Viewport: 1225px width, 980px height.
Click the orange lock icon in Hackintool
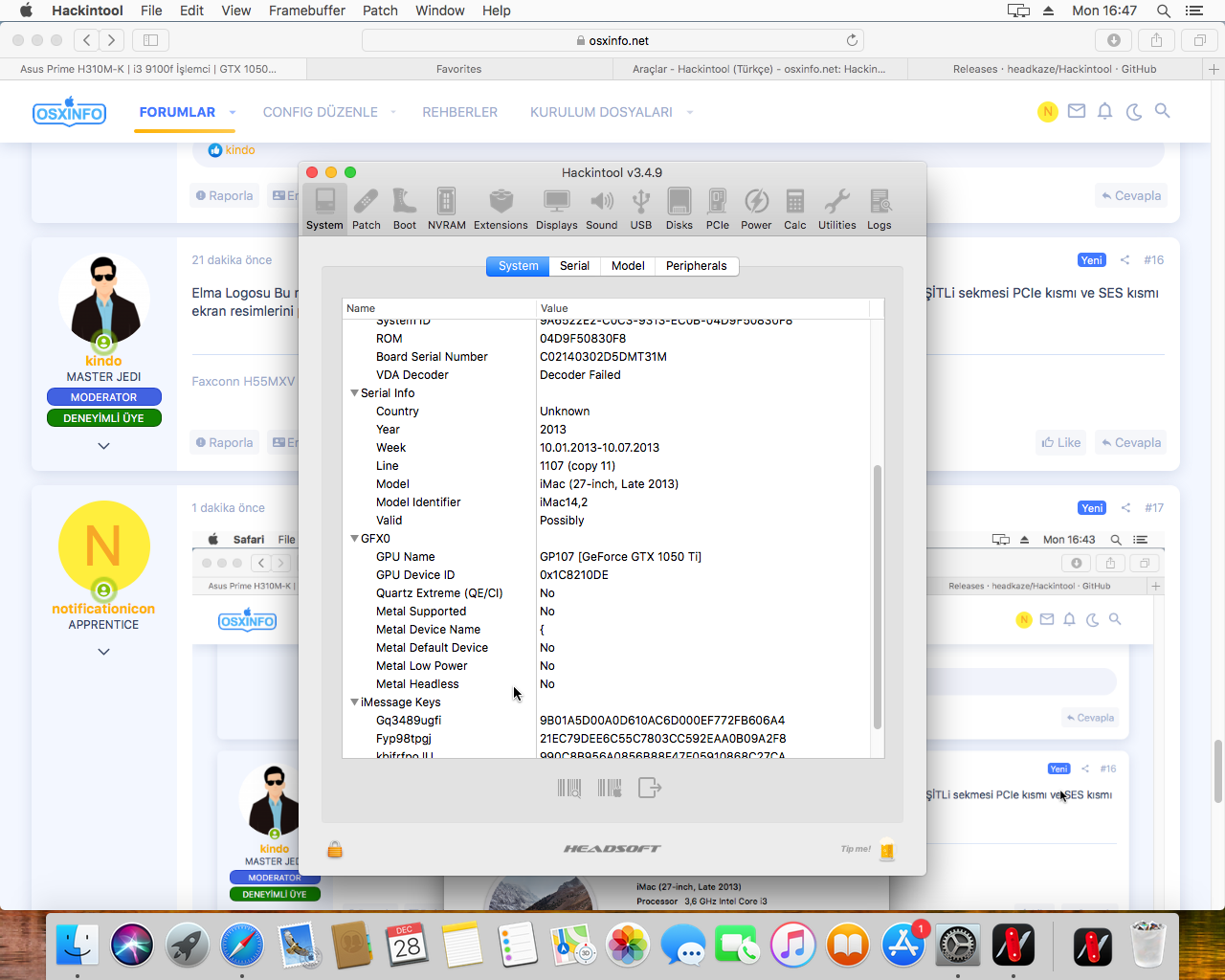pos(335,849)
